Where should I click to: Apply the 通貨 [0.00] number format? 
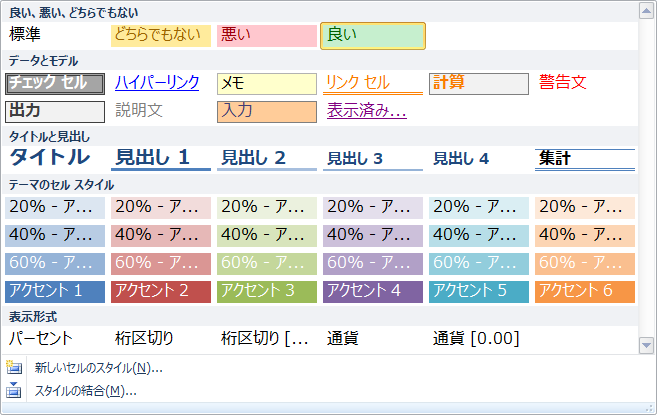pos(479,339)
